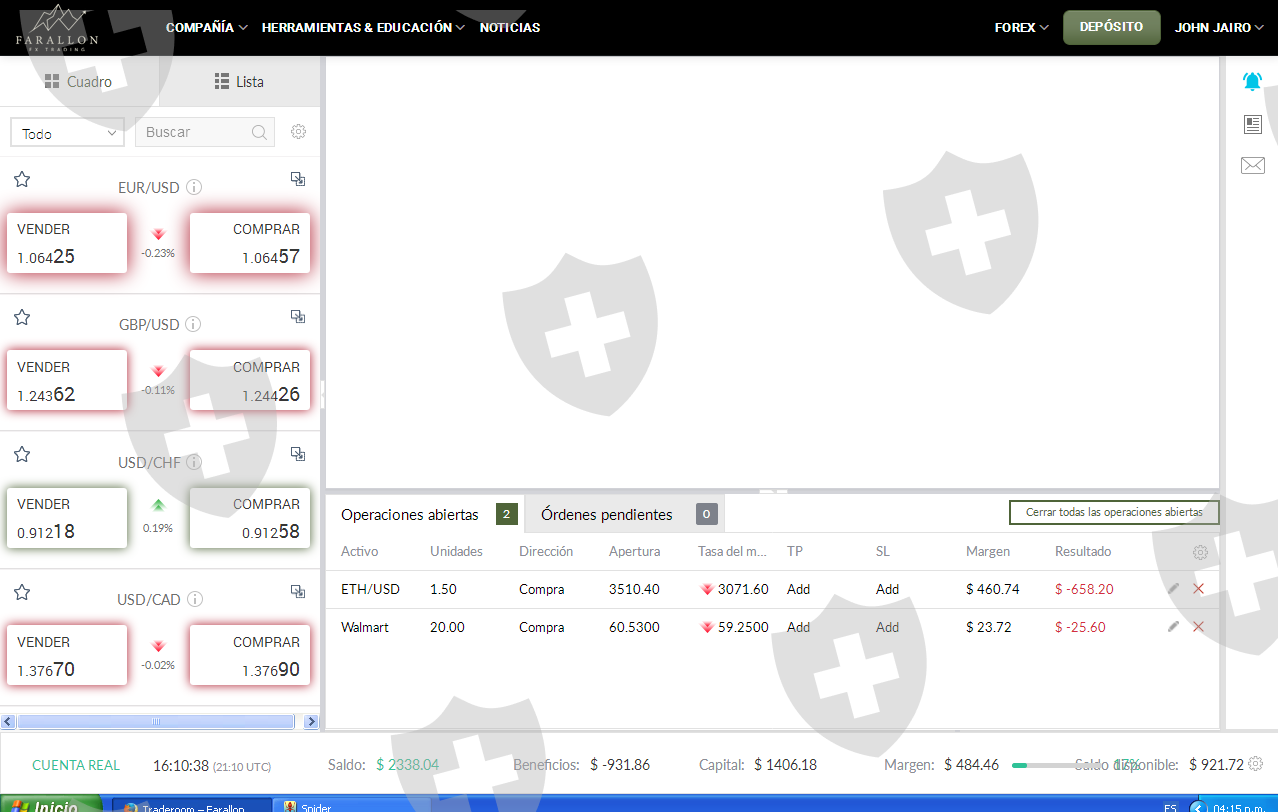Expand the COMPAÑÍA menu
Screen dimensions: 1278x812
coord(206,28)
